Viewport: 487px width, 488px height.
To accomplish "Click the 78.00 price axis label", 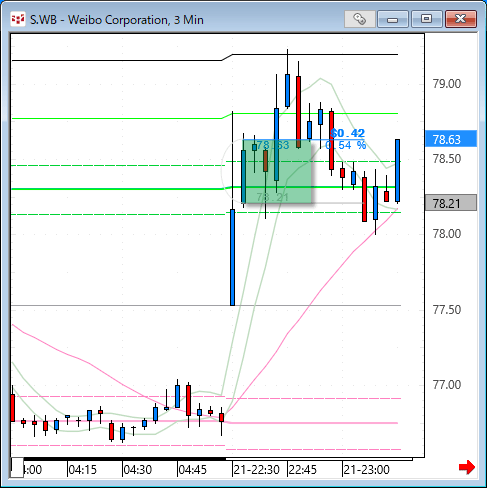I will point(447,234).
